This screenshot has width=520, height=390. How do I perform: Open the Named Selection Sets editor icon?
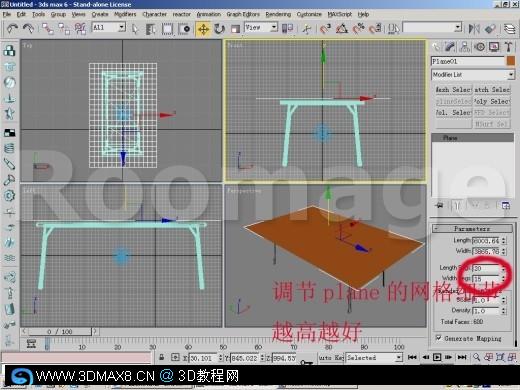(x=394, y=29)
